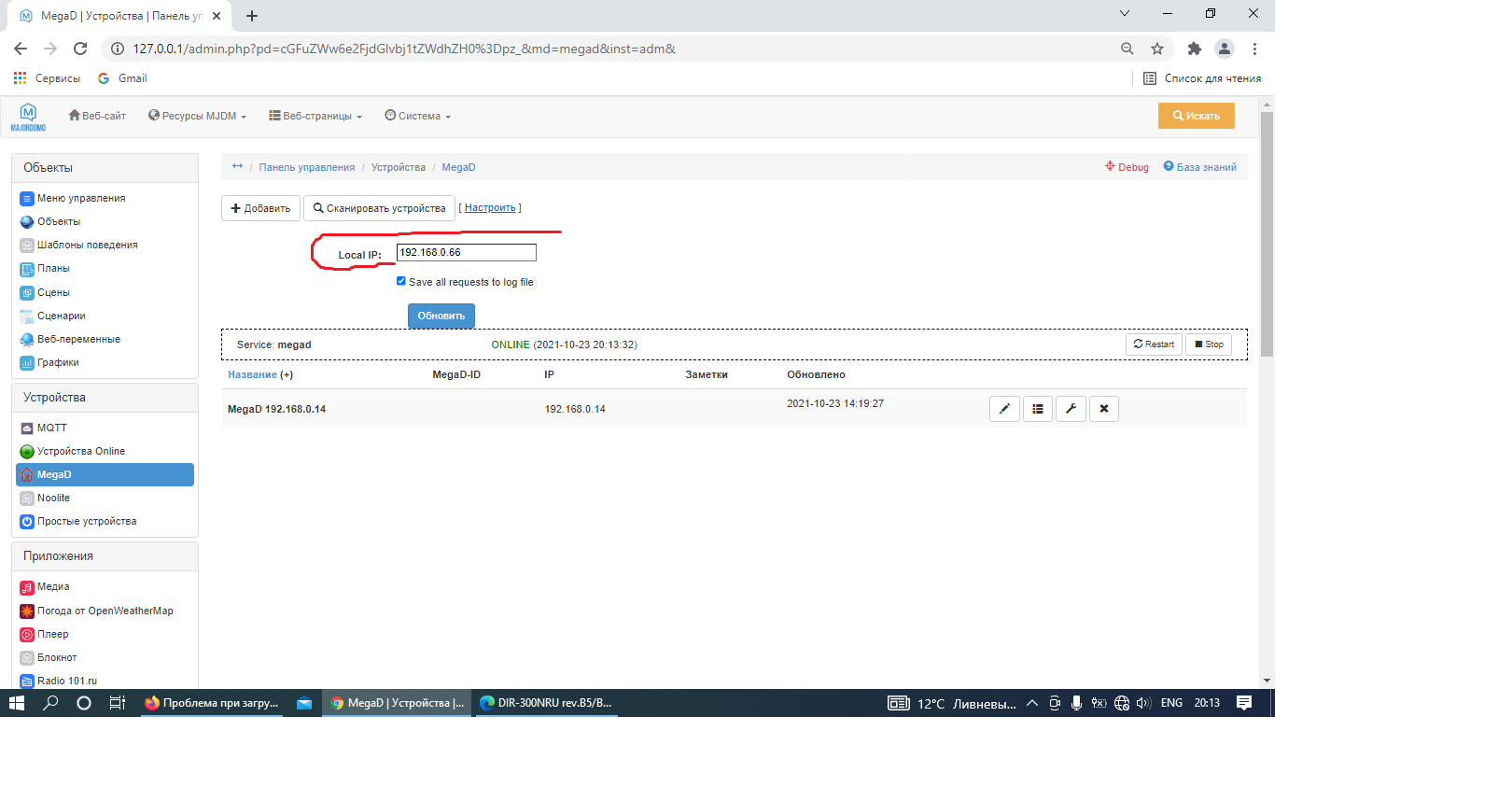Open the Веб-страницы dropdown menu
The height and width of the screenshot is (801, 1512).
(x=315, y=117)
